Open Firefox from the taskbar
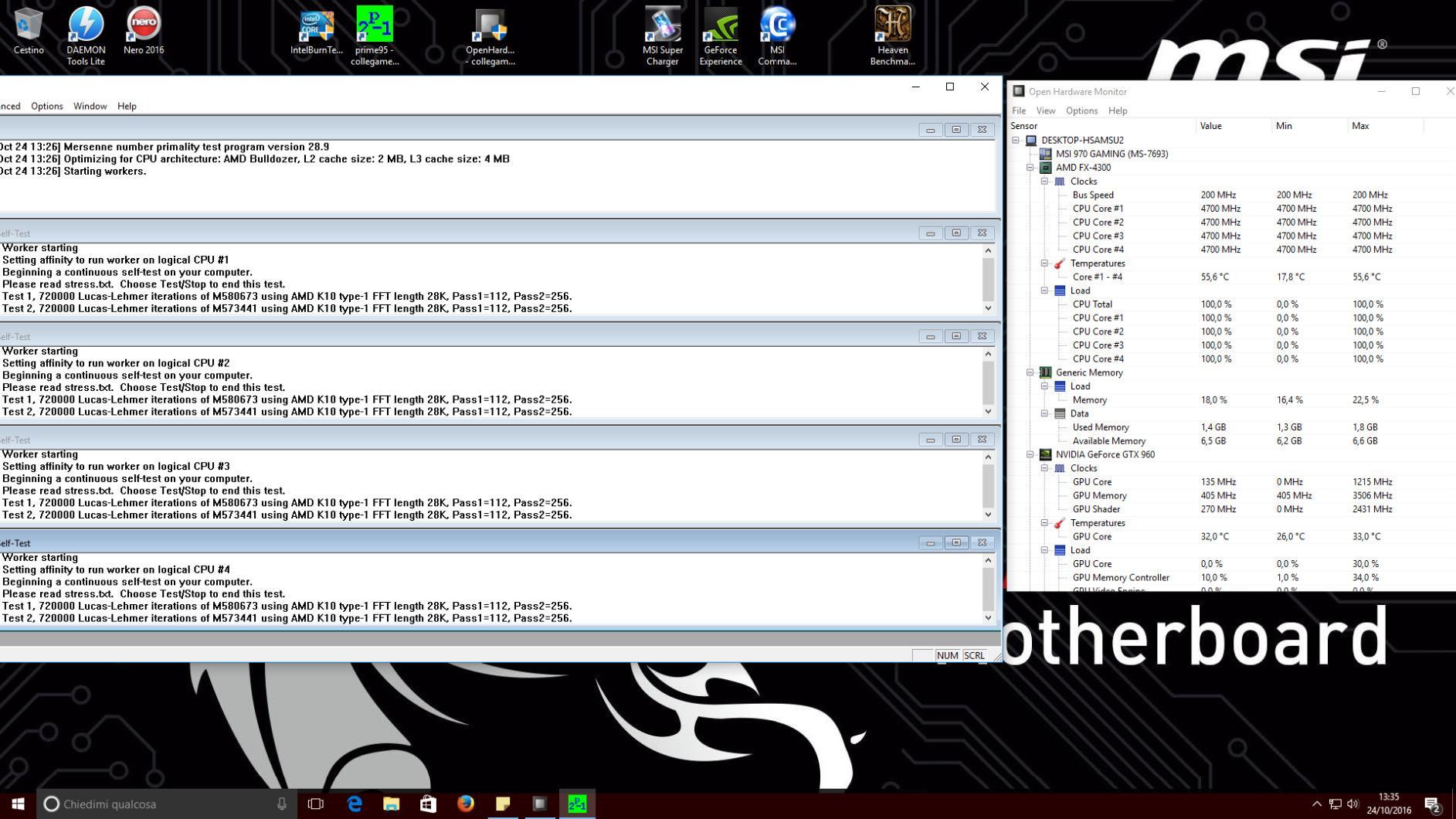1456x819 pixels. tap(465, 804)
